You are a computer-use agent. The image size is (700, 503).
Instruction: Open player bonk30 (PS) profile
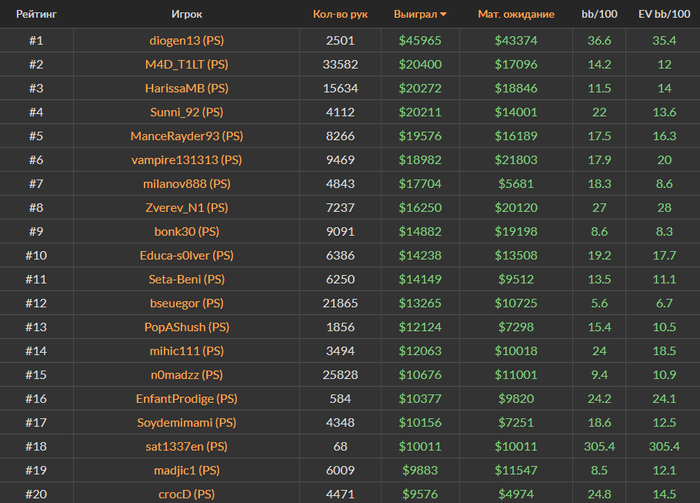[x=187, y=232]
